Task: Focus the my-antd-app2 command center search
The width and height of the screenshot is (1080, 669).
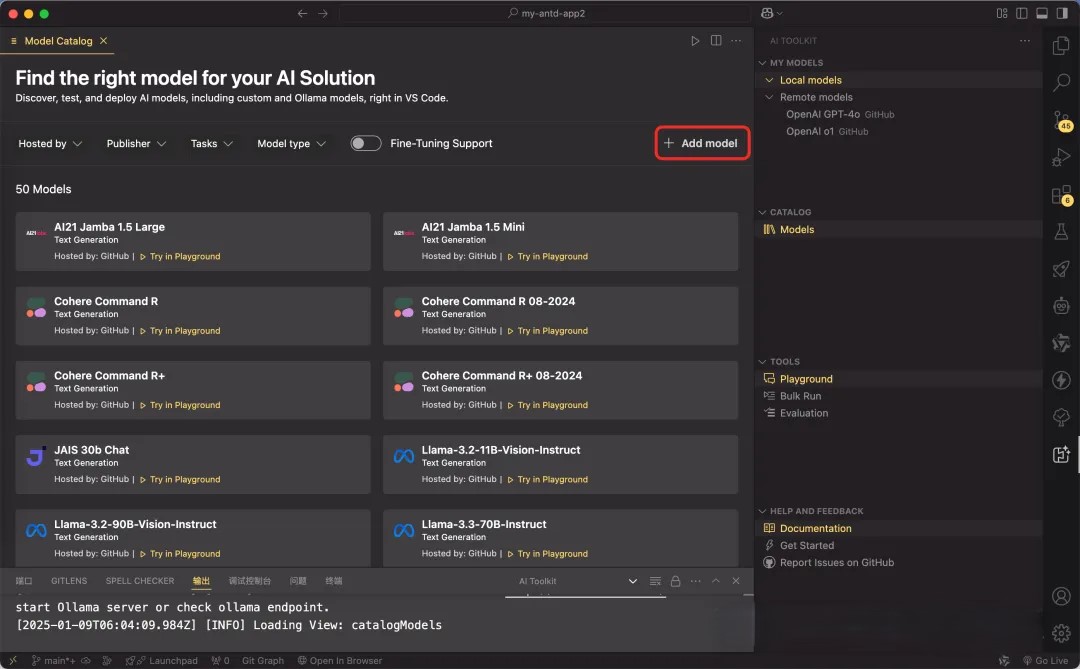Action: click(x=545, y=13)
